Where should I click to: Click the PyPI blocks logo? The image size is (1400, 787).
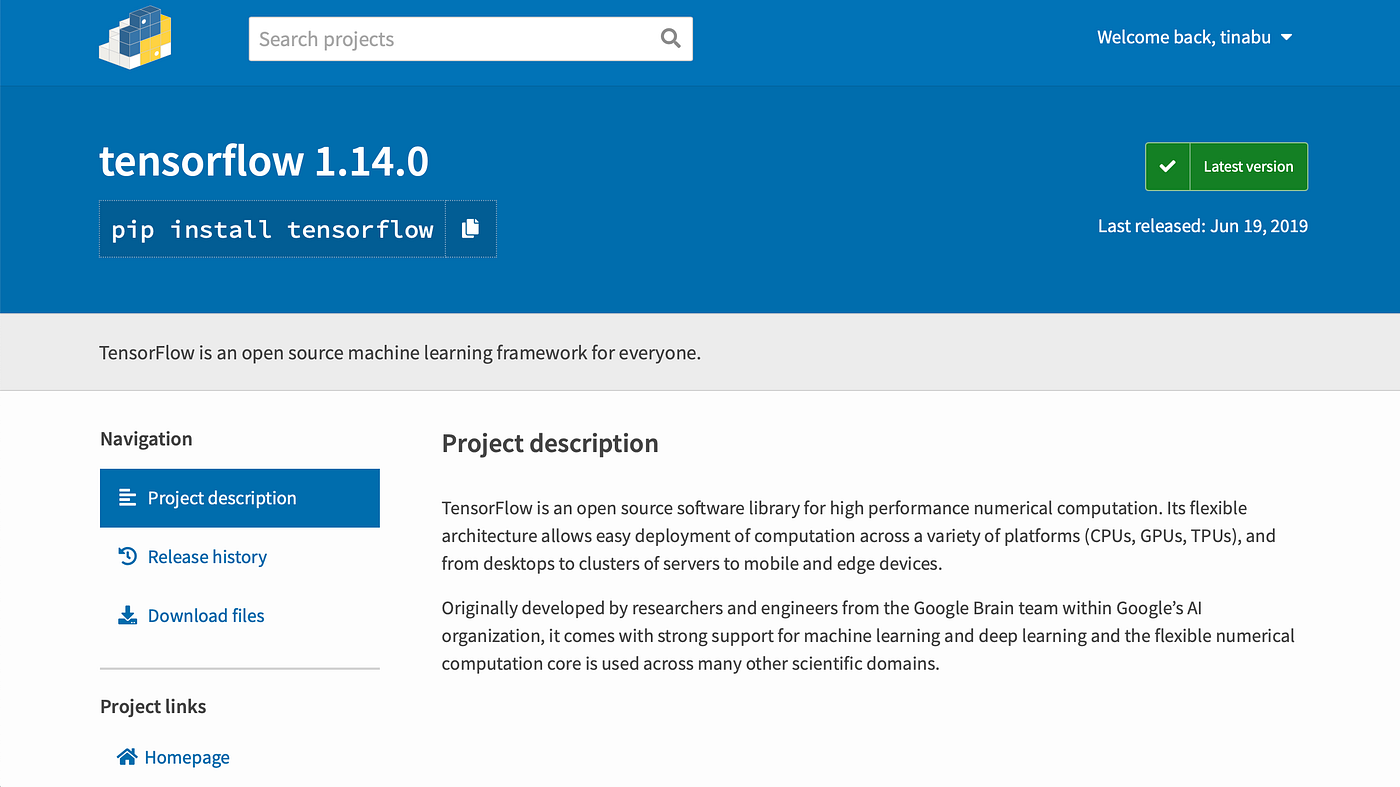coord(135,38)
